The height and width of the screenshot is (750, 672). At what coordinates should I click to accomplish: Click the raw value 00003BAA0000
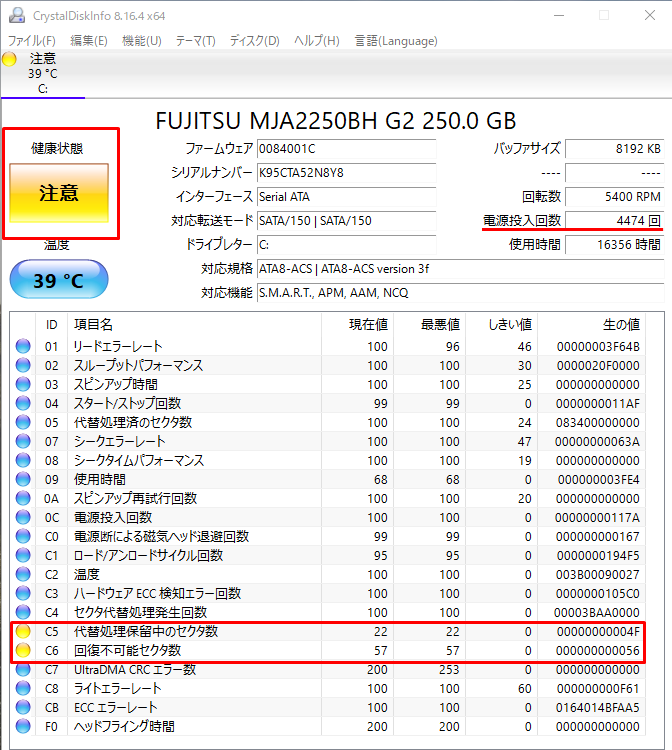tap(596, 612)
